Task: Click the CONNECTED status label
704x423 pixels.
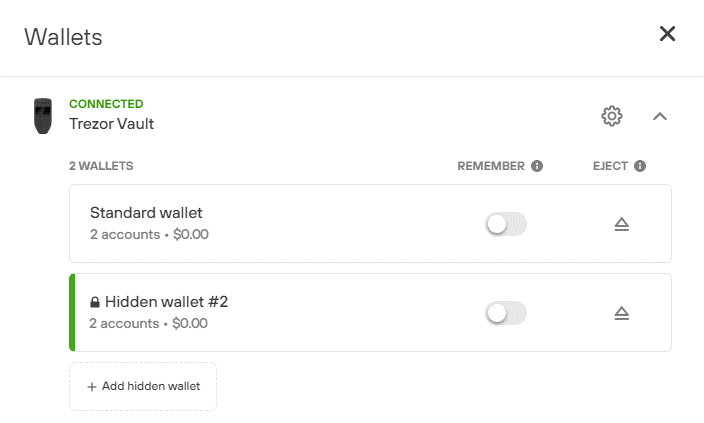Action: [106, 104]
